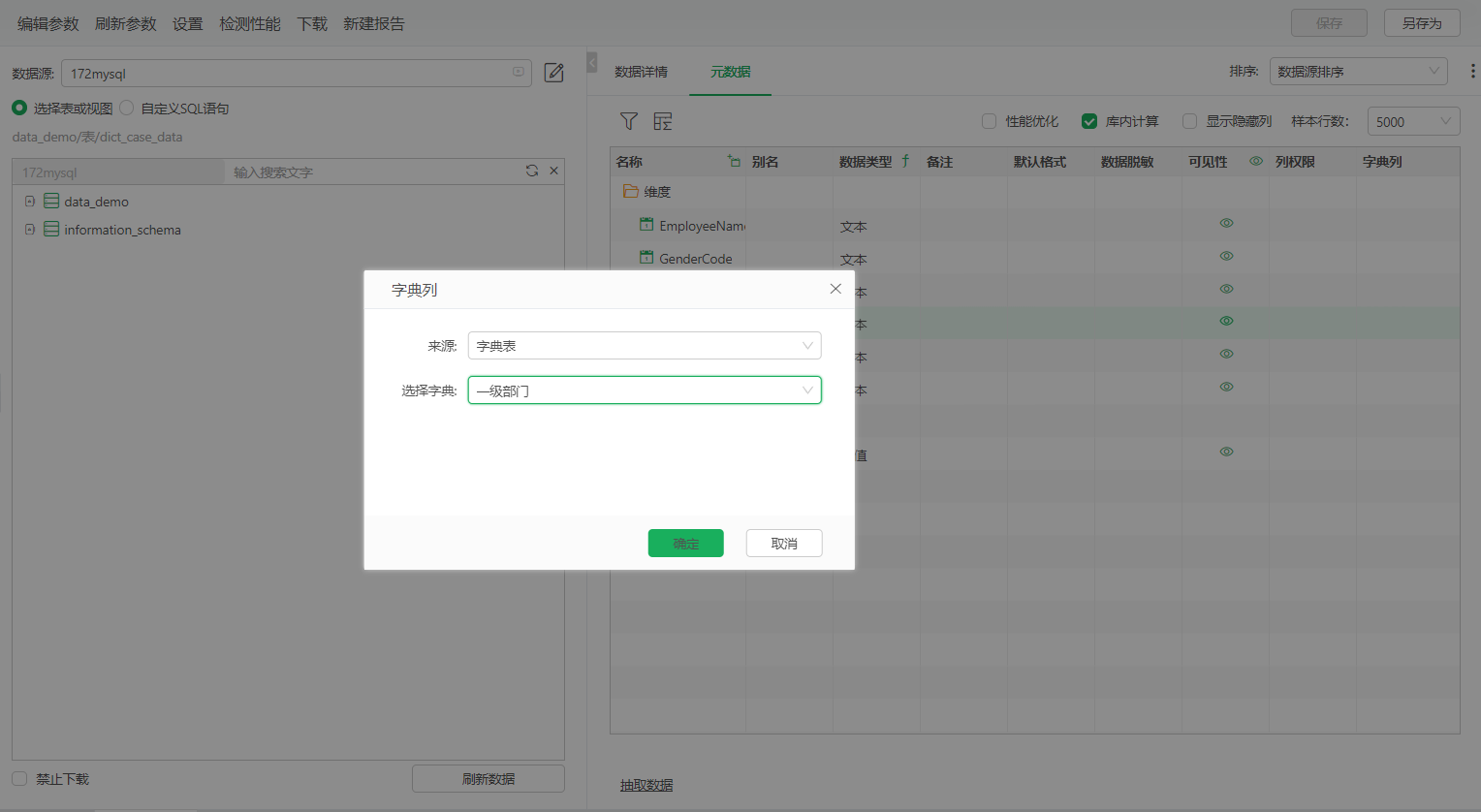Uncheck the 库内计算 checkbox
Image resolution: width=1481 pixels, height=812 pixels.
(1089, 121)
